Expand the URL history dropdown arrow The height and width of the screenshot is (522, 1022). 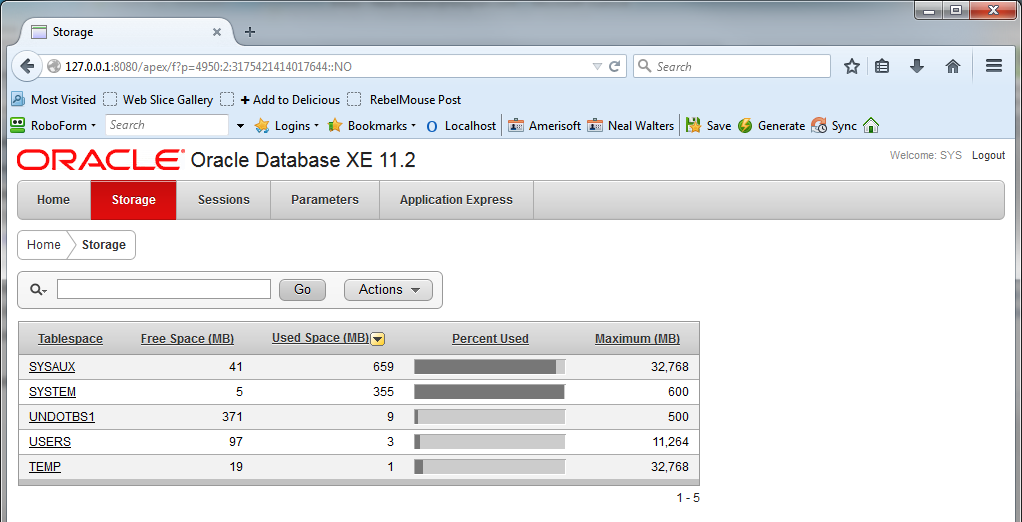pyautogui.click(x=597, y=66)
